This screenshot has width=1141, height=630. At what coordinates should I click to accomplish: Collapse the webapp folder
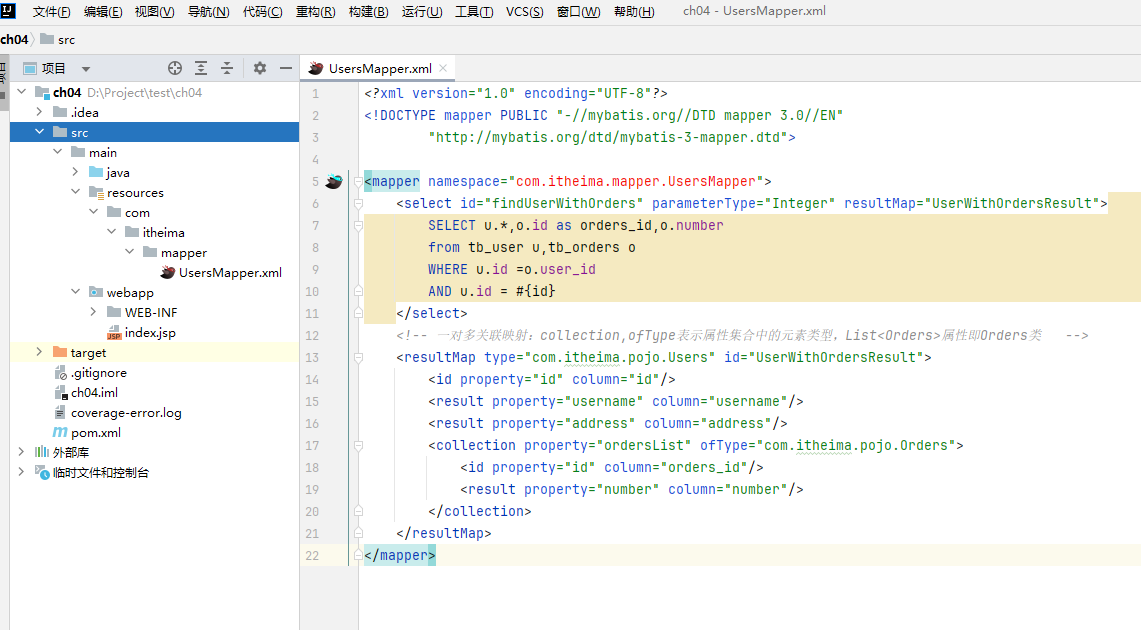point(75,292)
